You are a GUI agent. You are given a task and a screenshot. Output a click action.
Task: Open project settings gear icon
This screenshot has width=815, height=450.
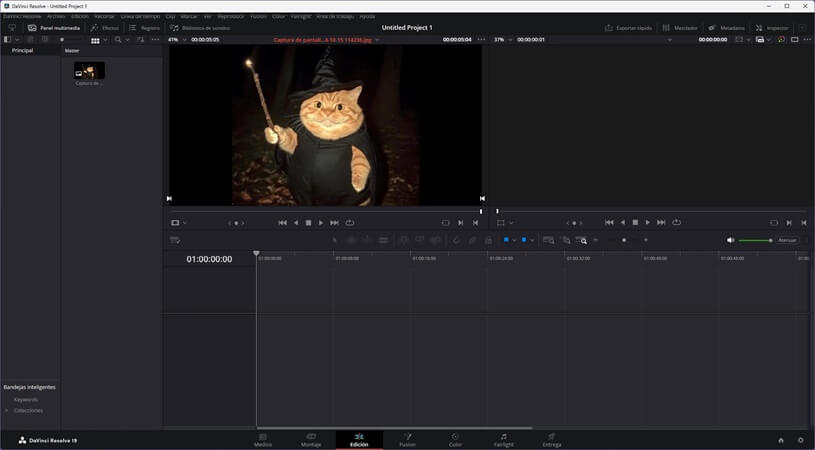[800, 440]
